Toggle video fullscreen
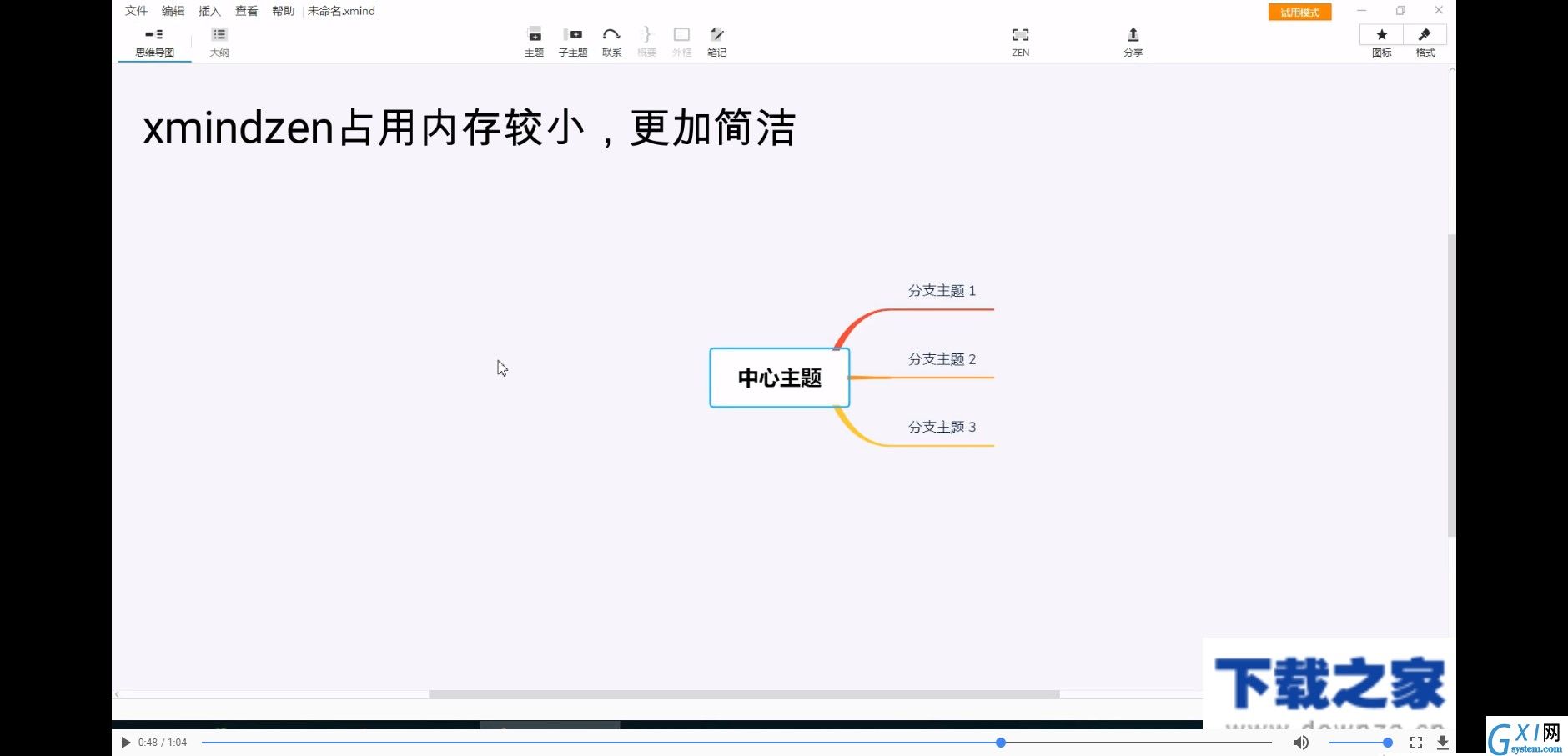This screenshot has width=1568, height=756. click(x=1416, y=743)
